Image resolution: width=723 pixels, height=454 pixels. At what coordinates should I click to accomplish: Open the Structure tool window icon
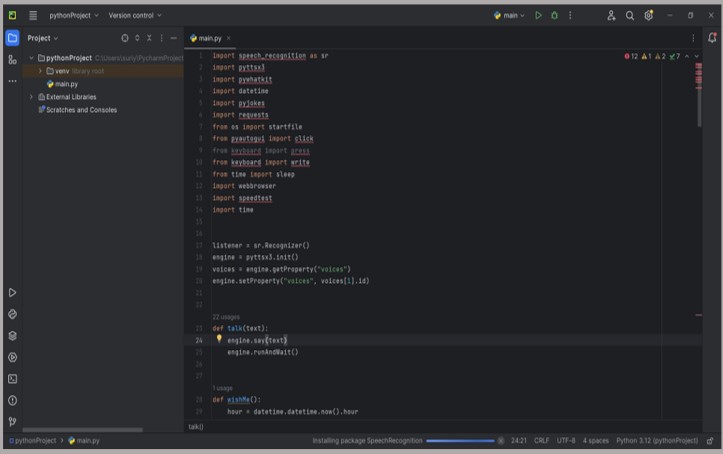point(12,59)
